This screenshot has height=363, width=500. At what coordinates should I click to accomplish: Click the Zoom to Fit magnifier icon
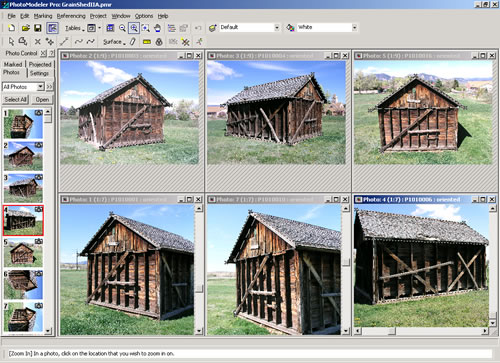click(146, 28)
